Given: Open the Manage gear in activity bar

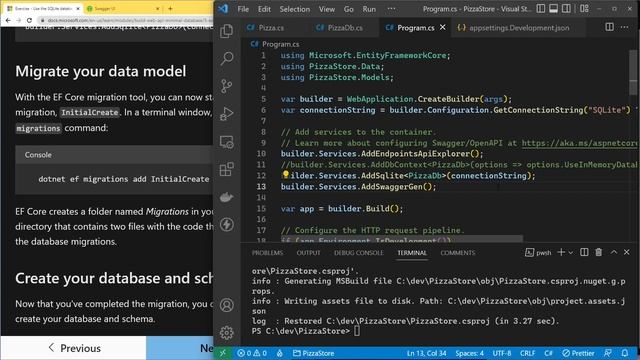Looking at the screenshot, I should click(x=227, y=333).
